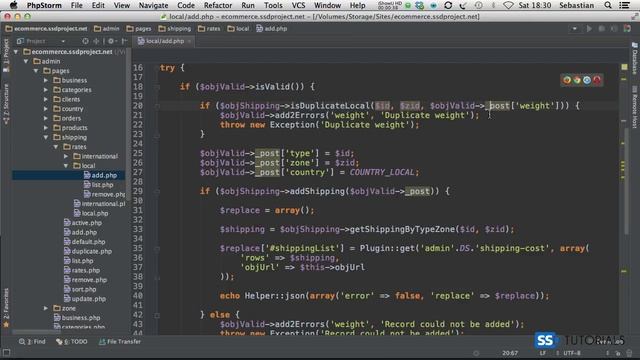Collapse the ecommerce.ssdproject.net root folder
This screenshot has height=360, width=640.
(x=16, y=52)
